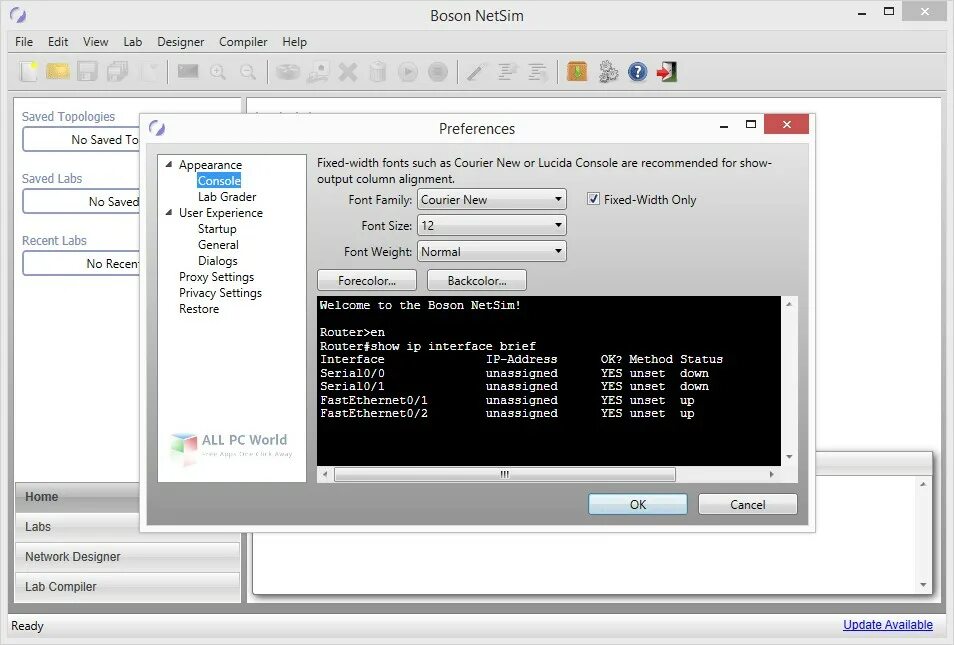Click the console terminal toolbar icon
The width and height of the screenshot is (954, 645).
pos(188,71)
